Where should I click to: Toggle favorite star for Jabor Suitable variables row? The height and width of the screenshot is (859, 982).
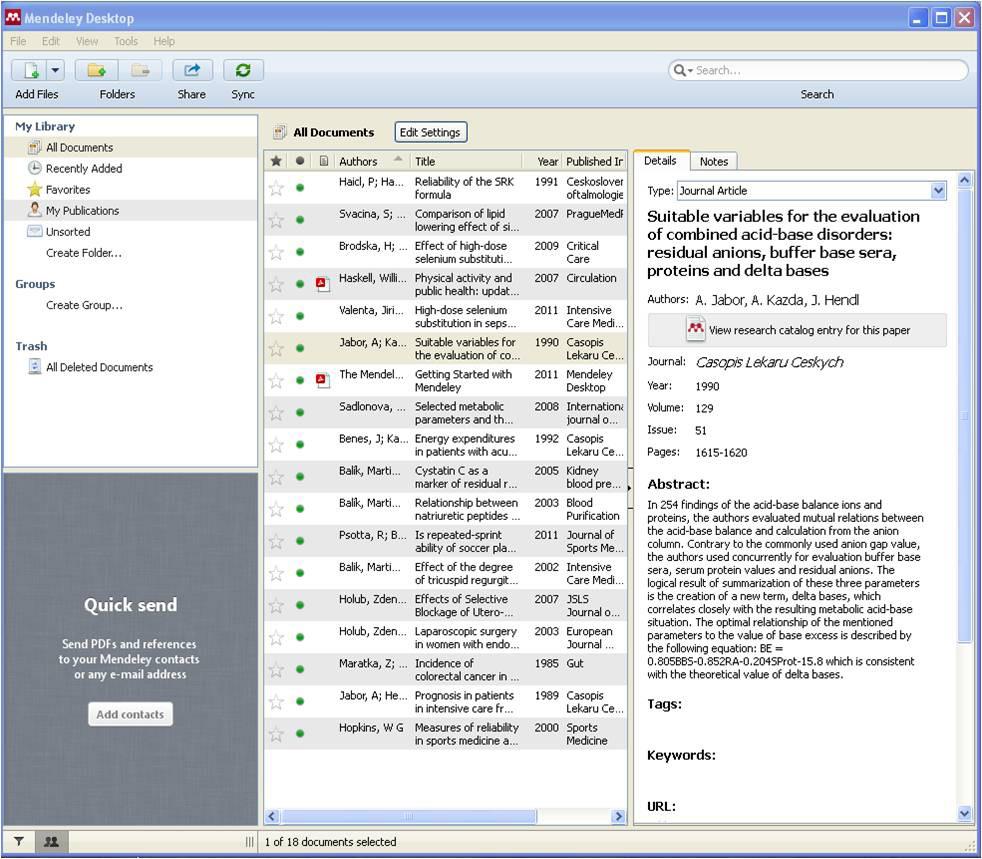(276, 349)
